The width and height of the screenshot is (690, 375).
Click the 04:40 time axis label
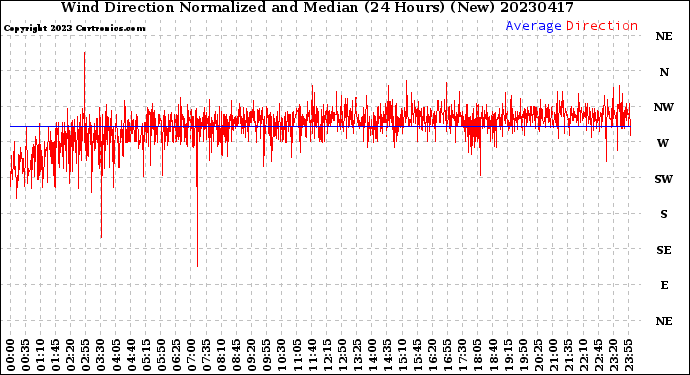click(131, 355)
